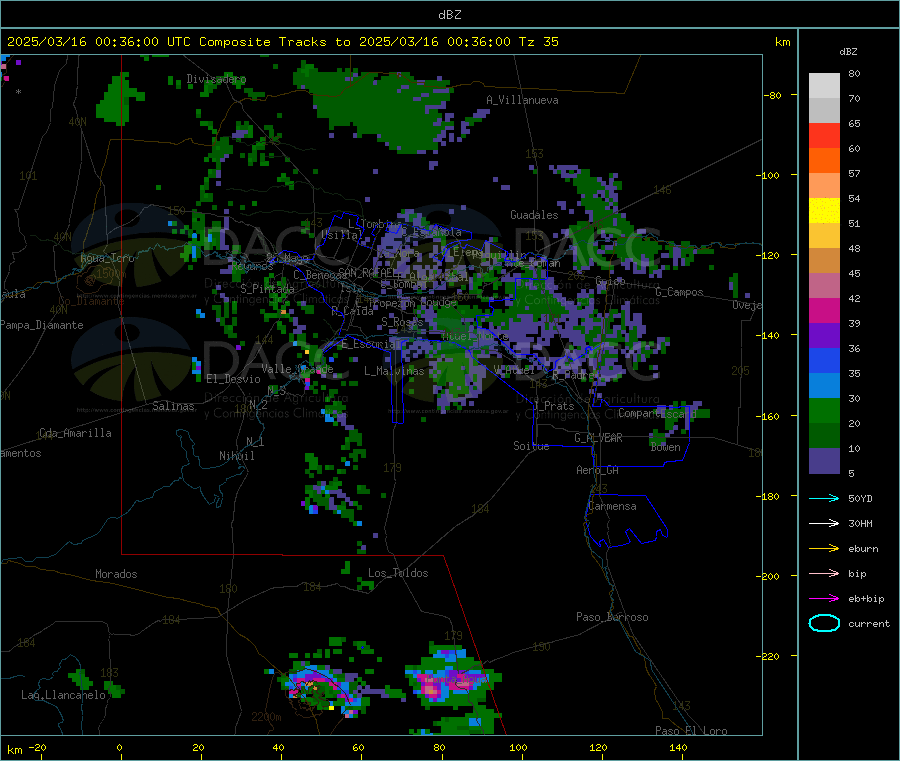Click the Nihuil map label
This screenshot has height=761, width=900.
coord(236,456)
